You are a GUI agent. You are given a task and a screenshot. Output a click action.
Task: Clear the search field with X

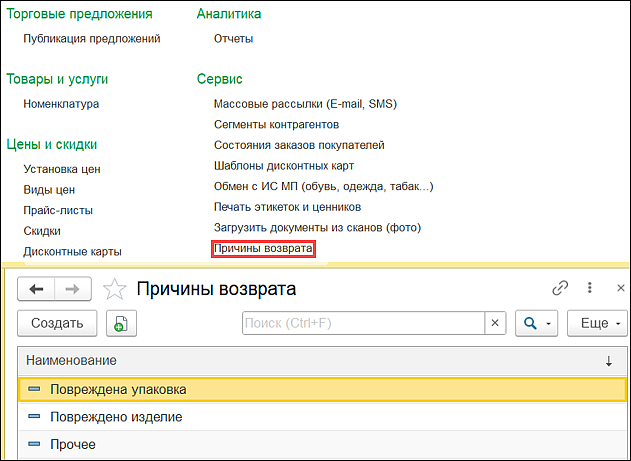495,323
